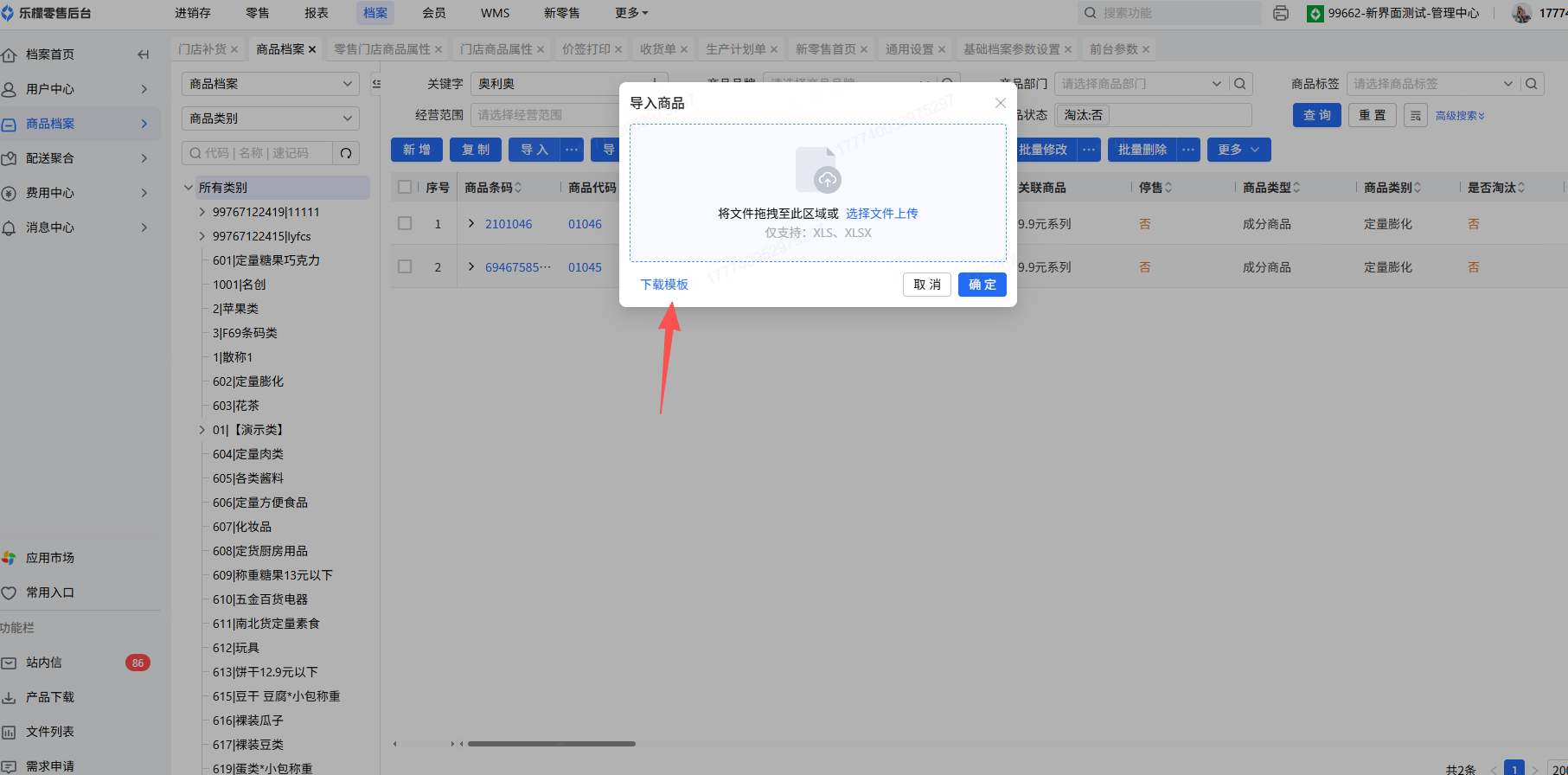Image resolution: width=1568 pixels, height=775 pixels.
Task: Click the more dots next to 导入 button
Action: pos(572,150)
